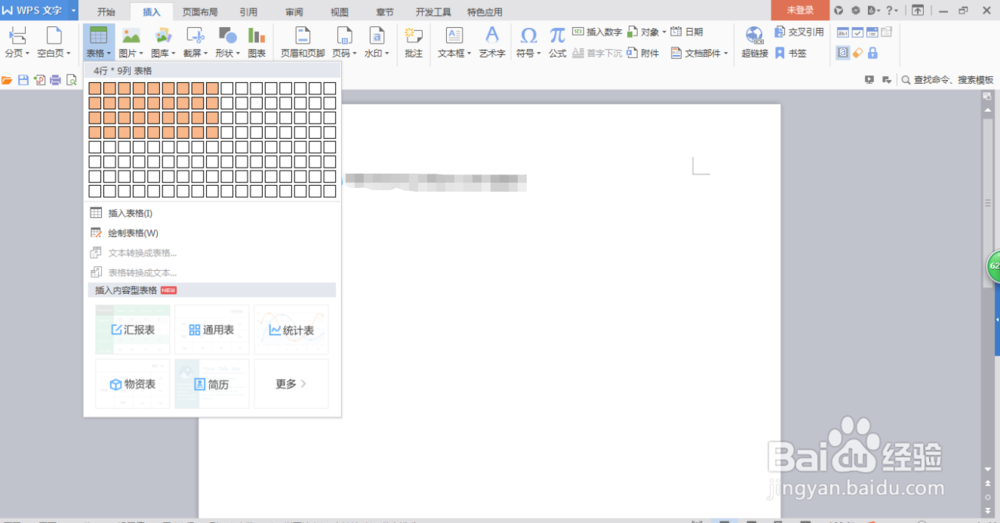
Task: Insert an 附件 attachment
Action: tap(643, 54)
